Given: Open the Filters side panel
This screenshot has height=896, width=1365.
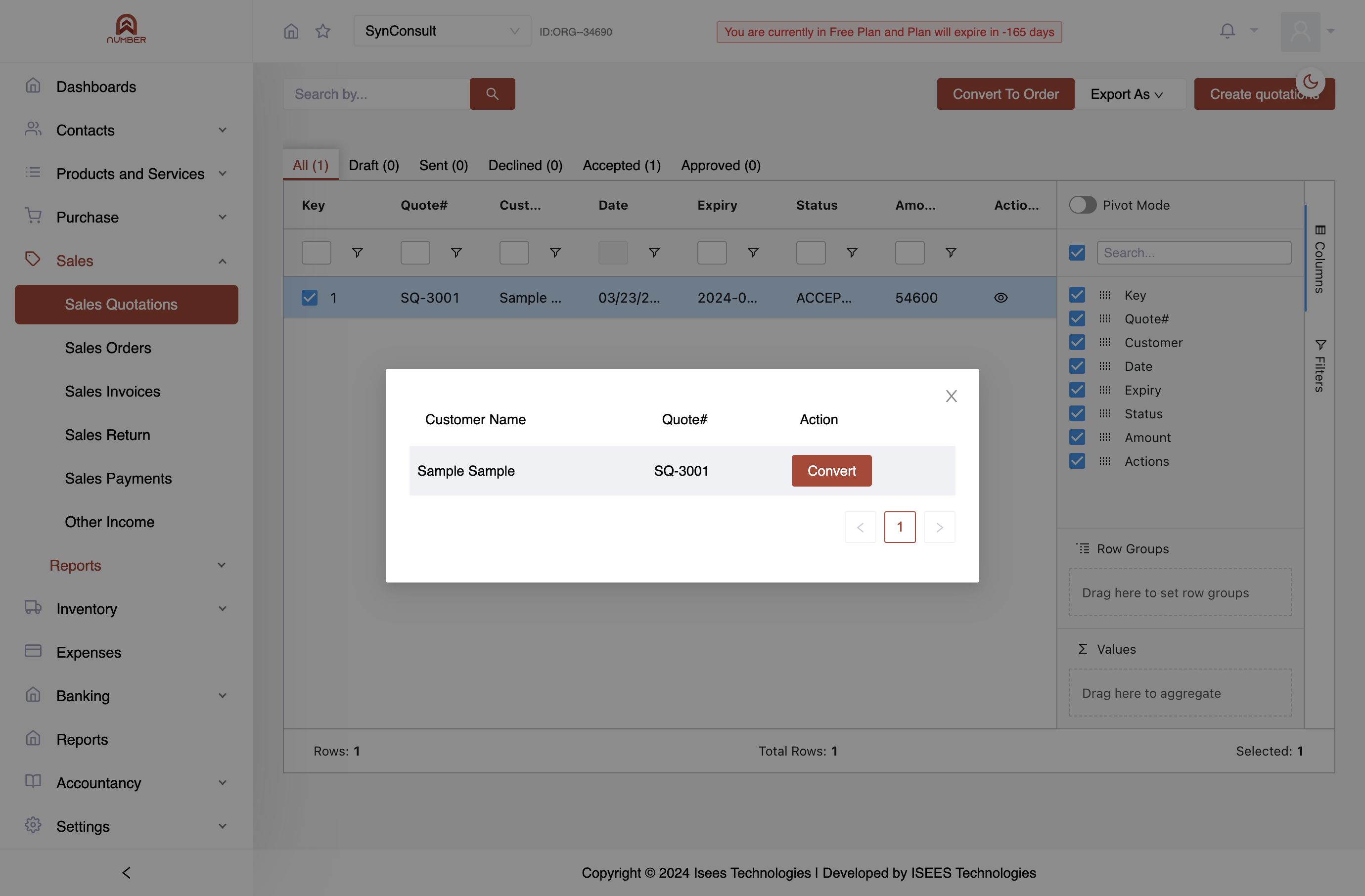Looking at the screenshot, I should [x=1319, y=366].
